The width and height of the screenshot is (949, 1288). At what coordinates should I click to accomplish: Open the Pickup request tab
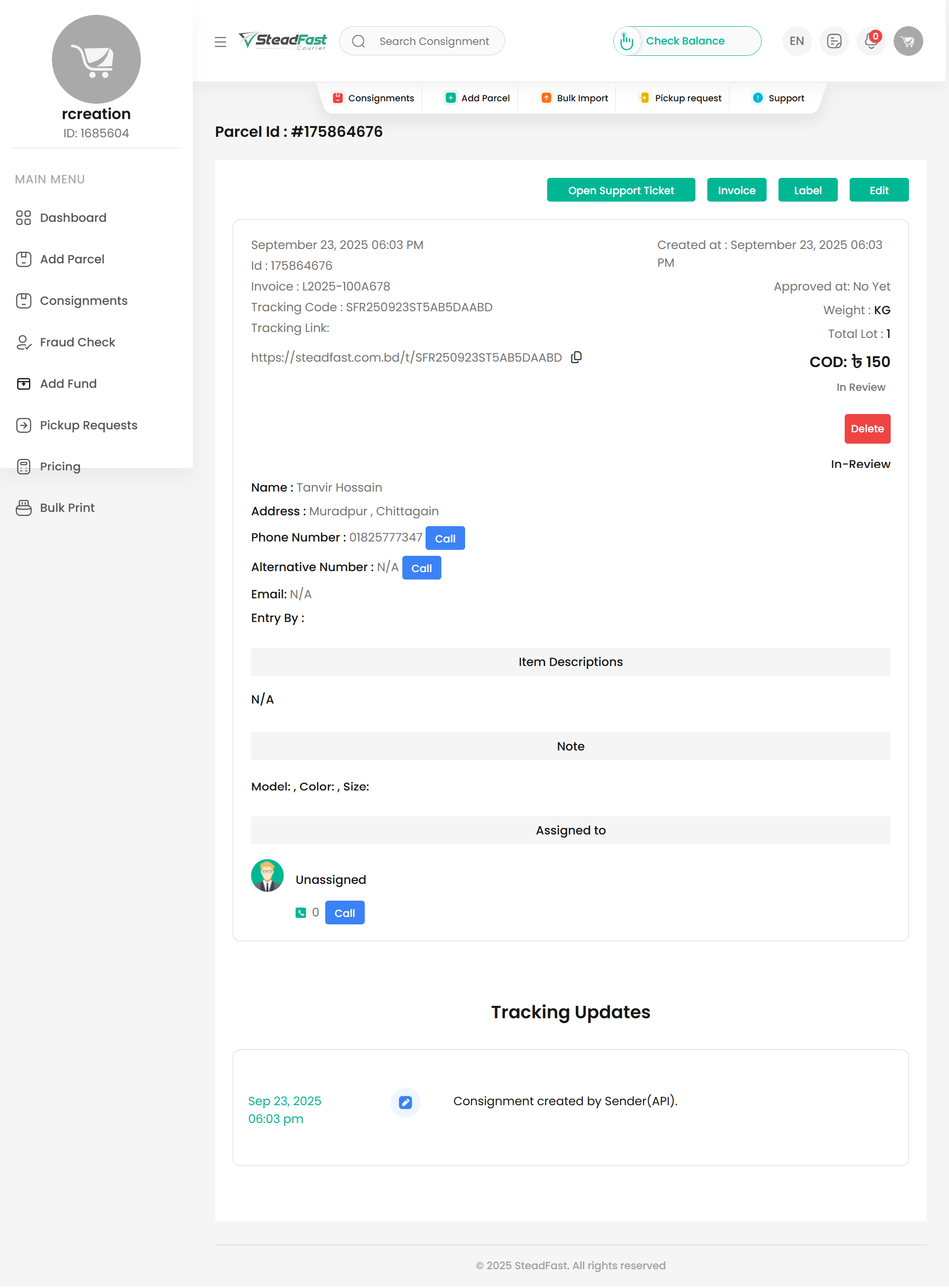(x=680, y=98)
